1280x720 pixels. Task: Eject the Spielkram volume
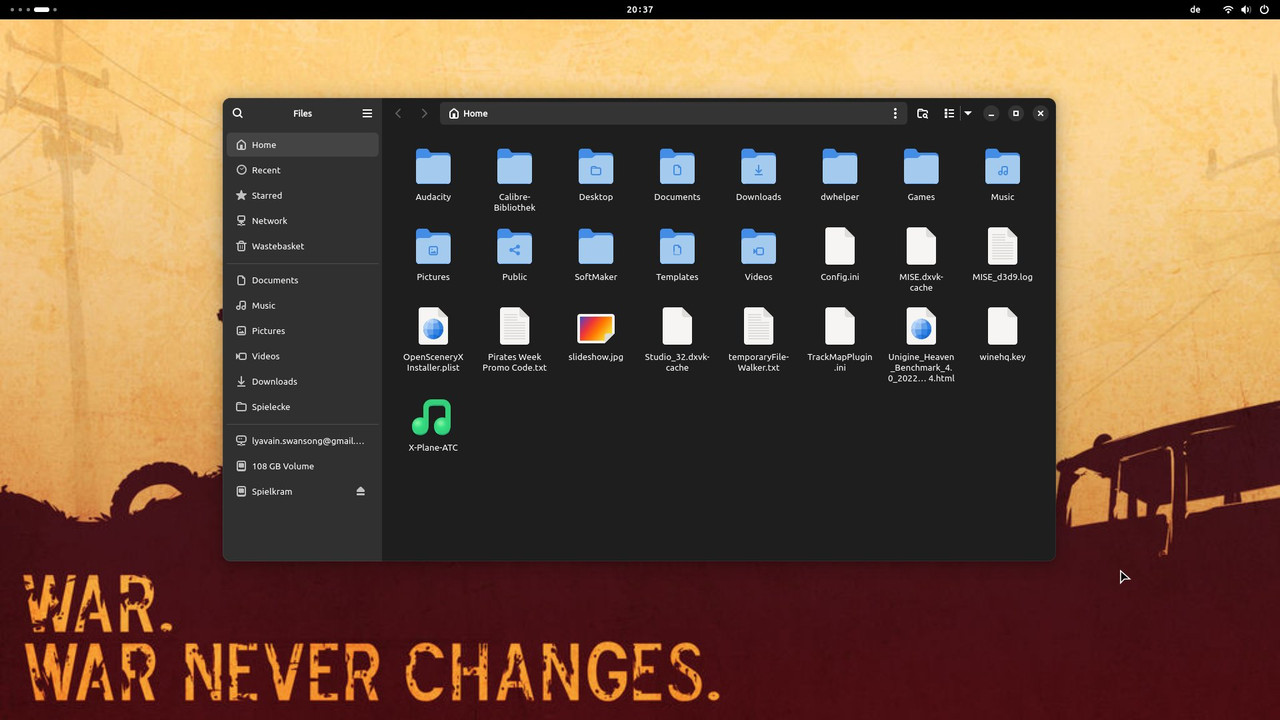pos(361,491)
